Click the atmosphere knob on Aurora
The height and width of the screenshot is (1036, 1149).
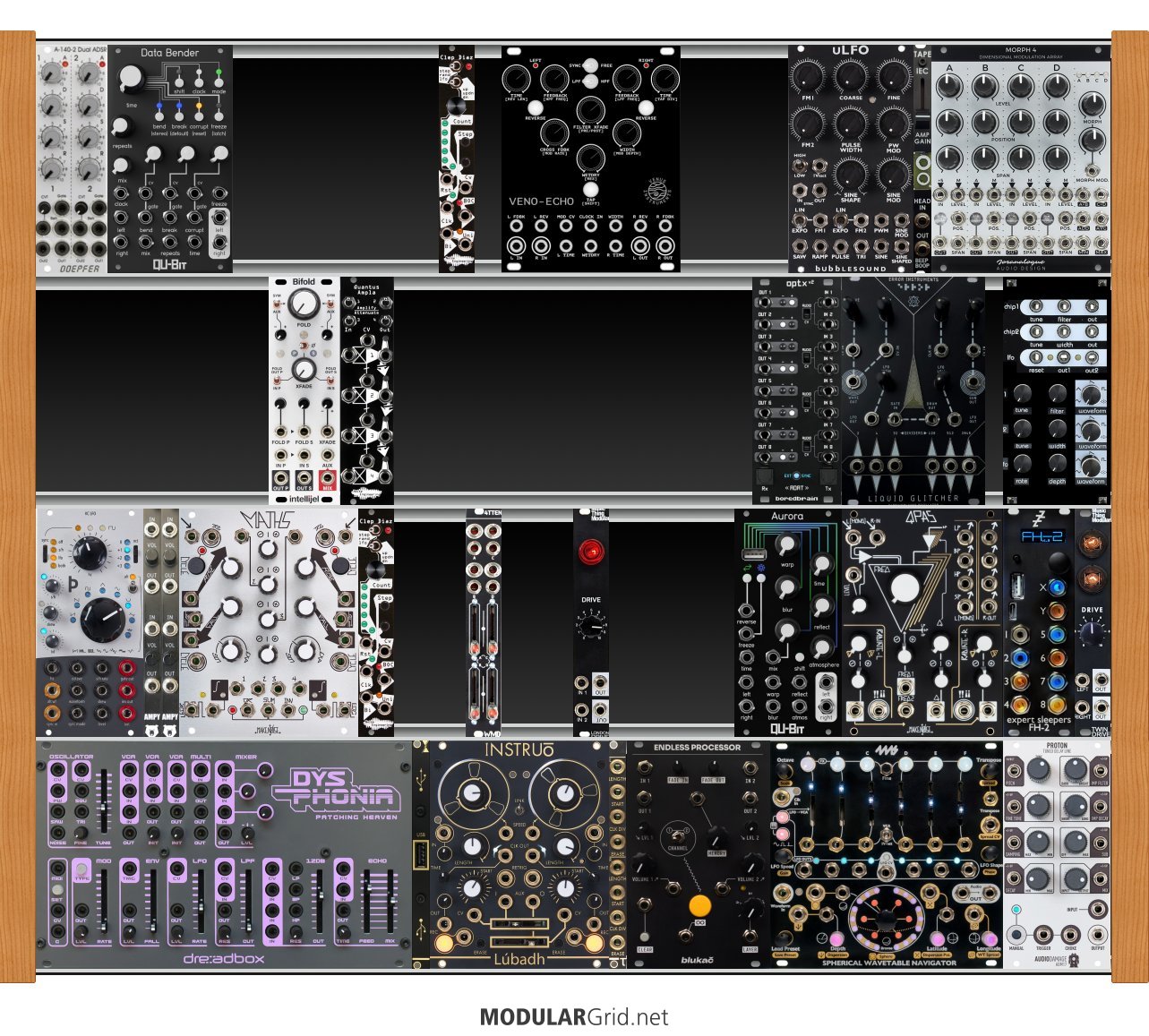pos(820,646)
